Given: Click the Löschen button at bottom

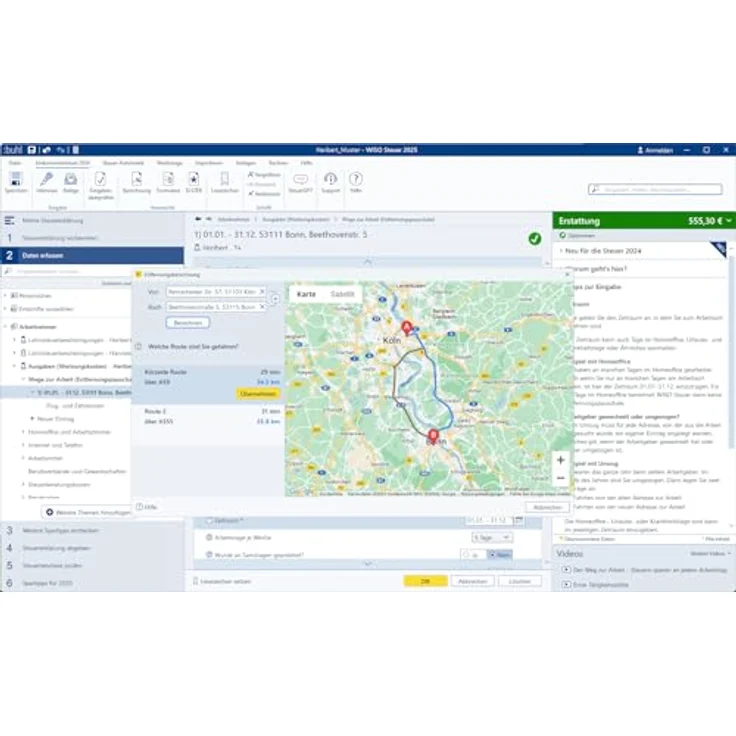Looking at the screenshot, I should 520,581.
